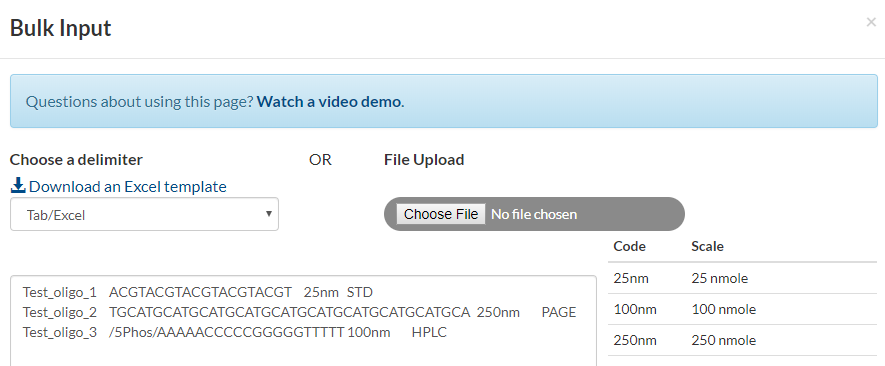Close the Bulk Input dialog
This screenshot has height=366, width=885.
[x=871, y=23]
